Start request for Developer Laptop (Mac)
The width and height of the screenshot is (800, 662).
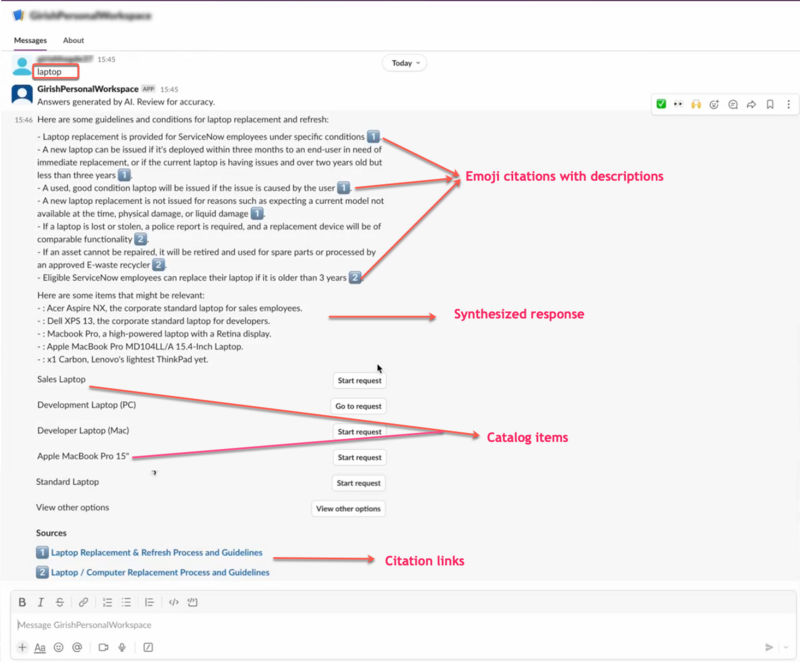[x=359, y=431]
